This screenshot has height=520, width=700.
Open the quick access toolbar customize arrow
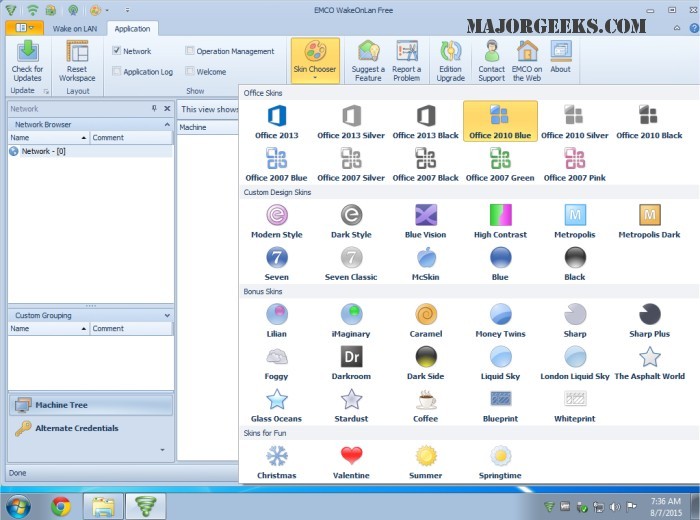tap(127, 10)
